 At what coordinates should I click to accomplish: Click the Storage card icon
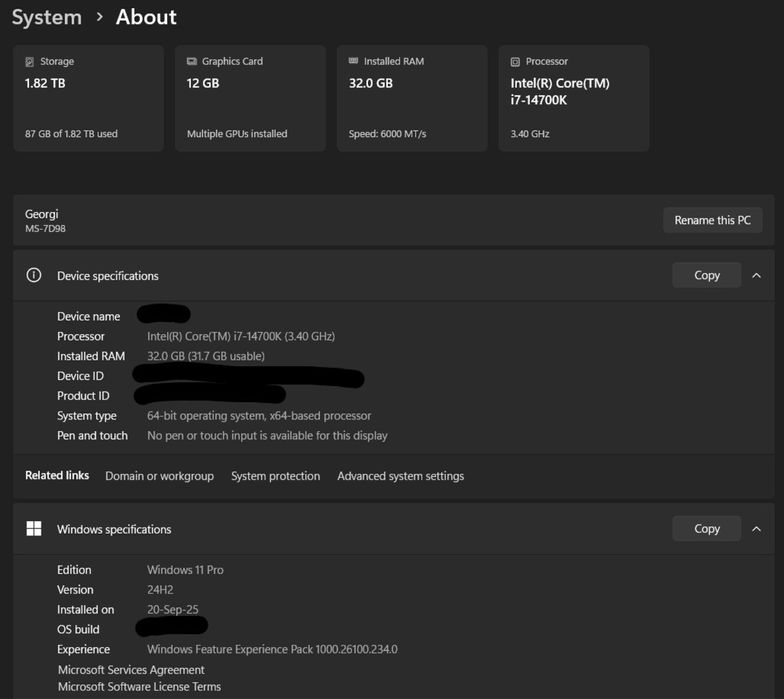30,62
